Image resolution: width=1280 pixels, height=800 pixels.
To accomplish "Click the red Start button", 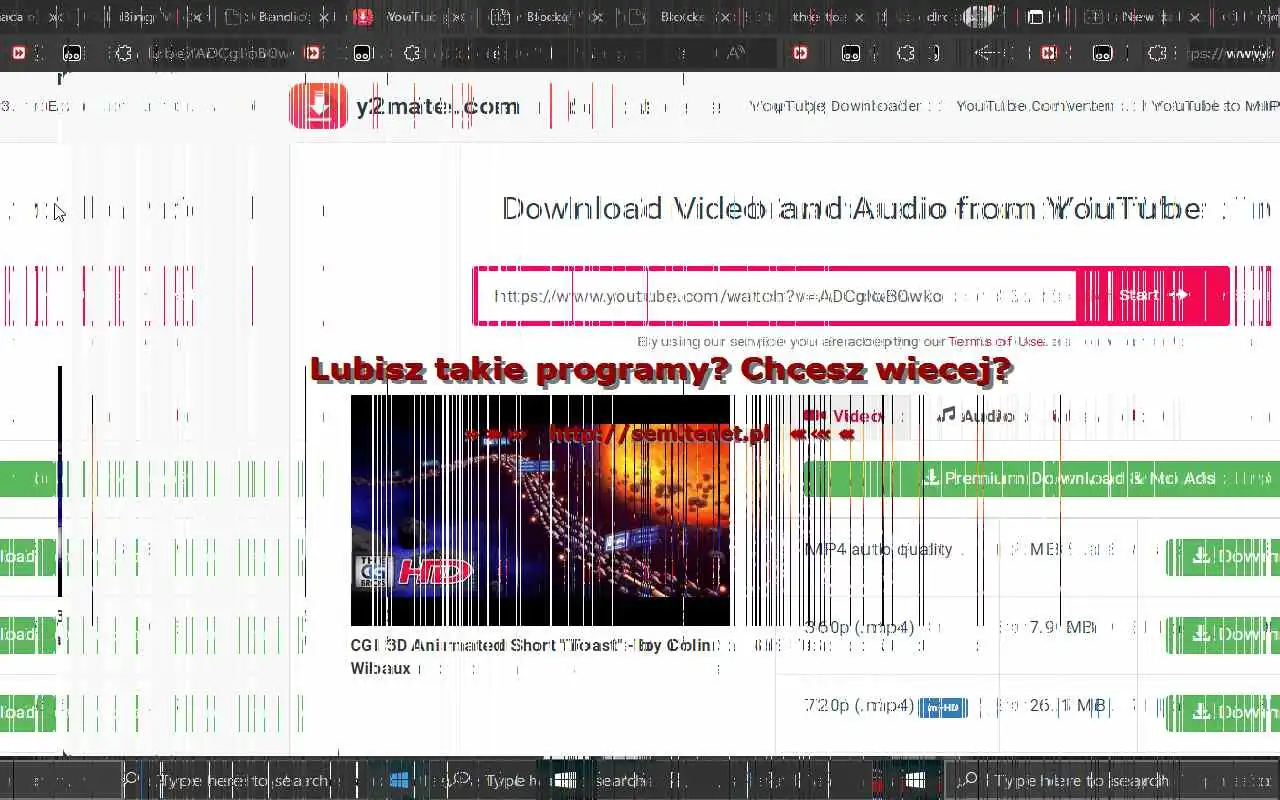I will [1152, 296].
